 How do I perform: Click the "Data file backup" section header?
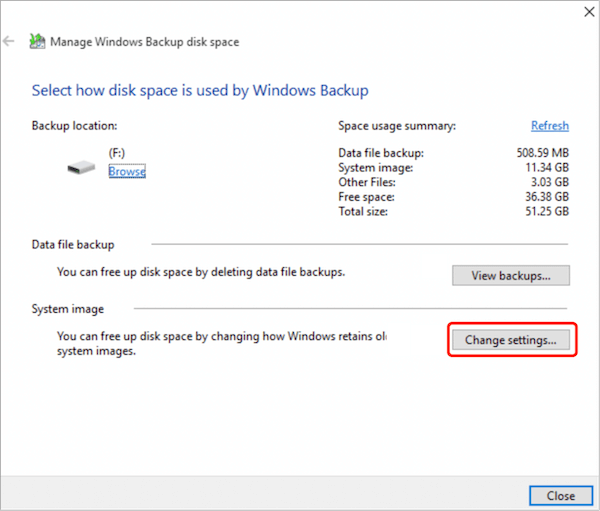(x=73, y=245)
